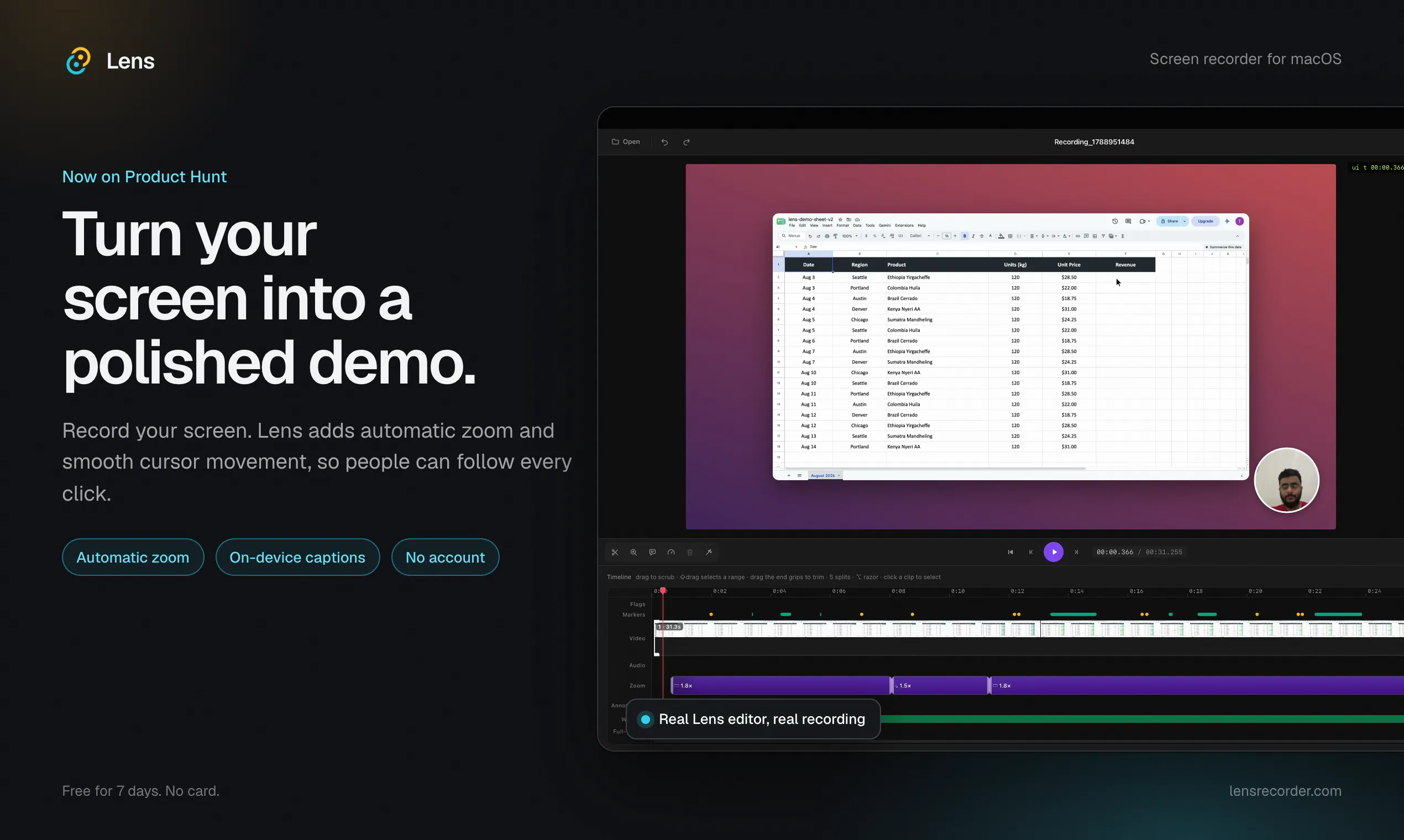Click redo arrow in Lens editor top bar
The width and height of the screenshot is (1404, 840).
point(686,142)
